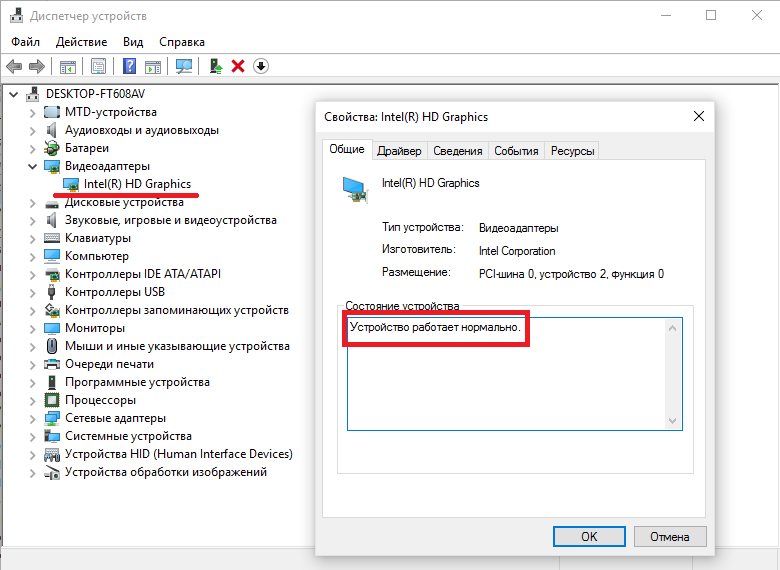This screenshot has width=780, height=570.
Task: Click the Мониторы display icon
Action: pyautogui.click(x=52, y=328)
